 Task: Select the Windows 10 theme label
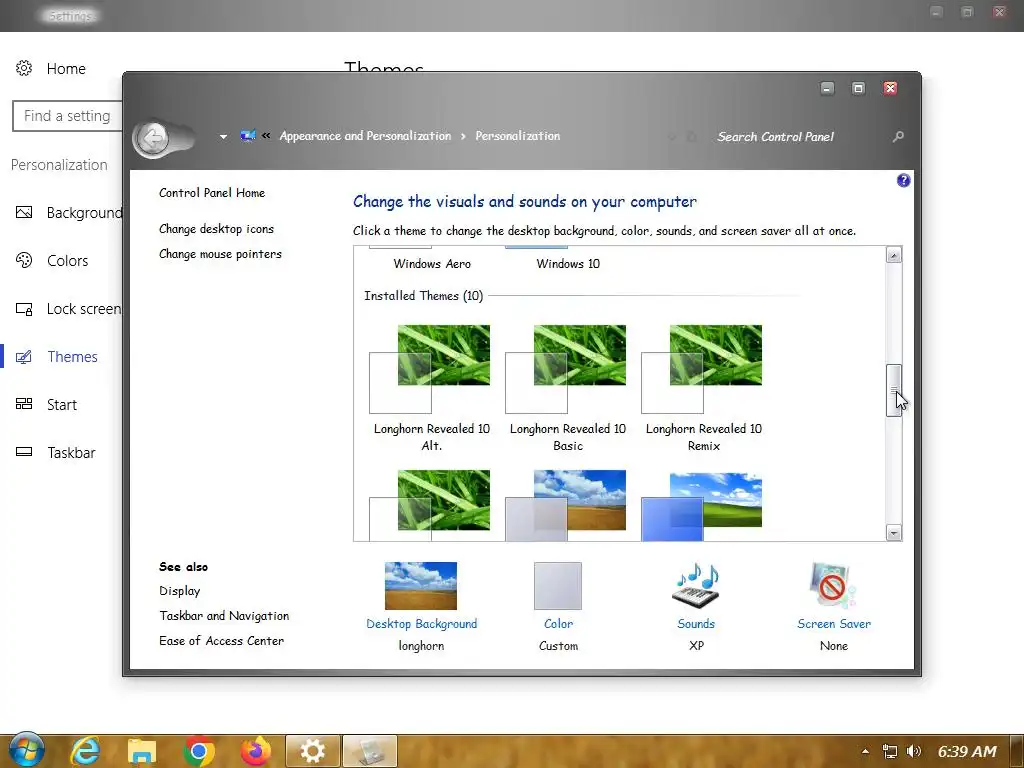(568, 264)
